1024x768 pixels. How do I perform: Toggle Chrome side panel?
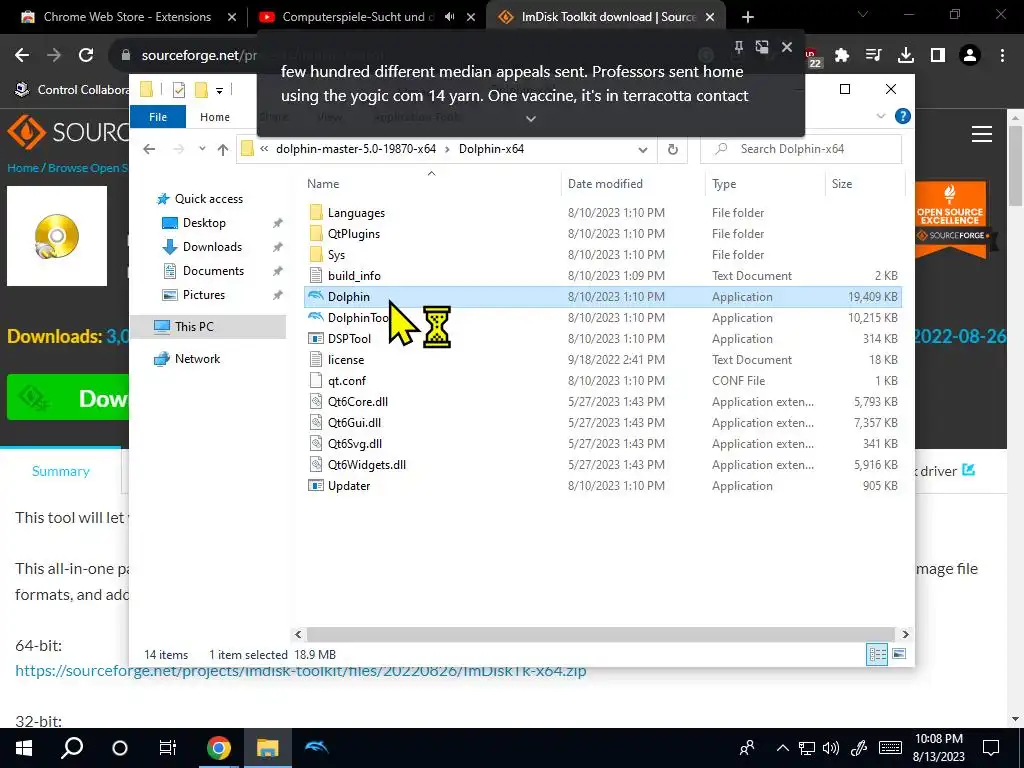point(938,56)
